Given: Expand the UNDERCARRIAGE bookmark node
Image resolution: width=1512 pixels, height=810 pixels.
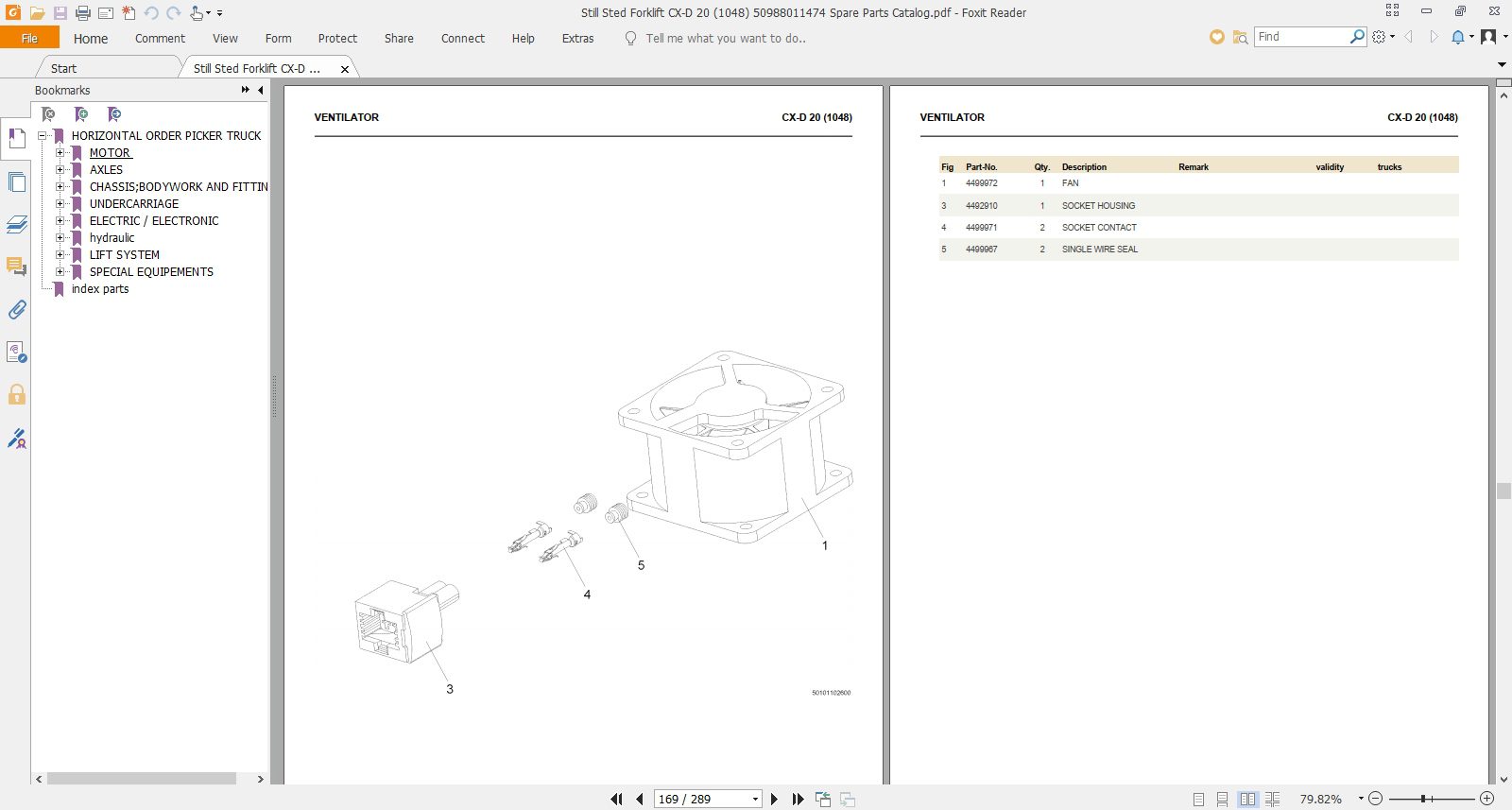Looking at the screenshot, I should (60, 204).
